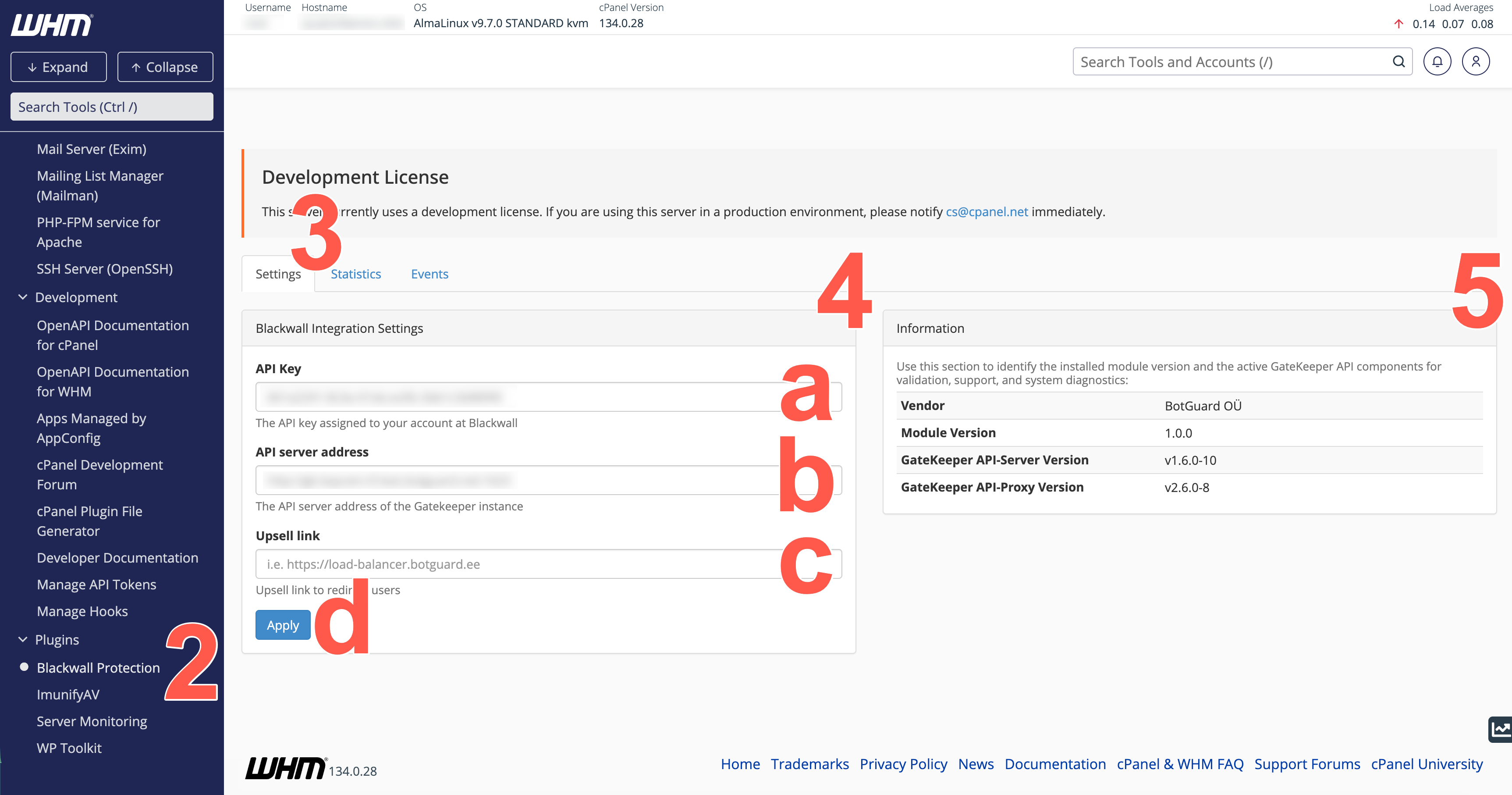Open Mailing List Manager (Mailman)
1512x795 pixels.
pyautogui.click(x=100, y=185)
